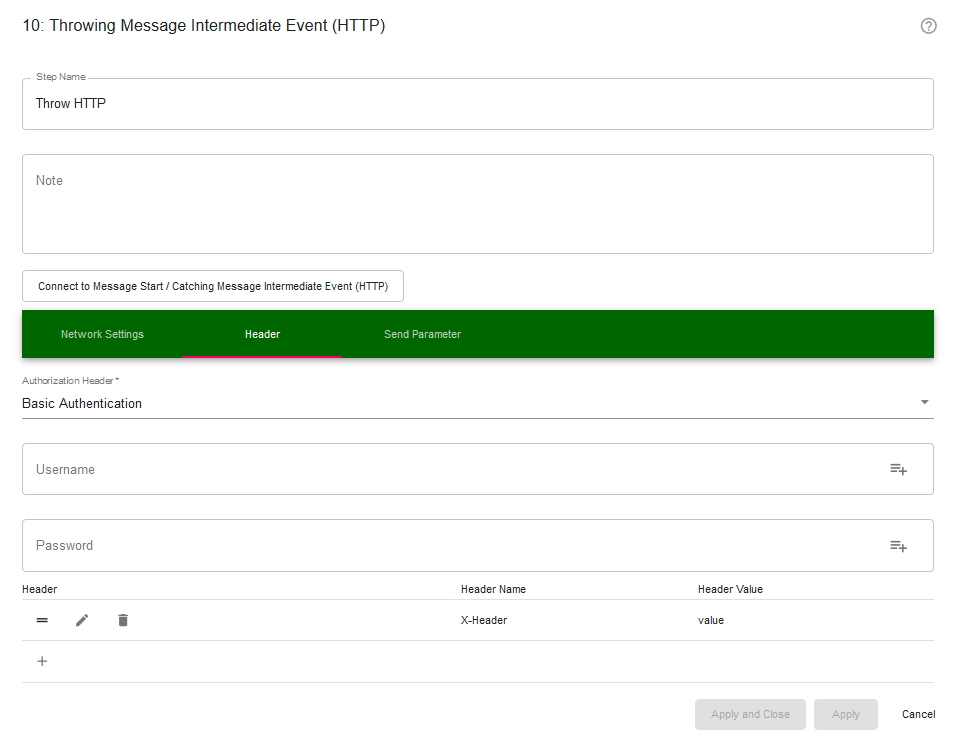This screenshot has width=956, height=736.
Task: Delete the X-Header entry using the trash icon
Action: click(122, 620)
